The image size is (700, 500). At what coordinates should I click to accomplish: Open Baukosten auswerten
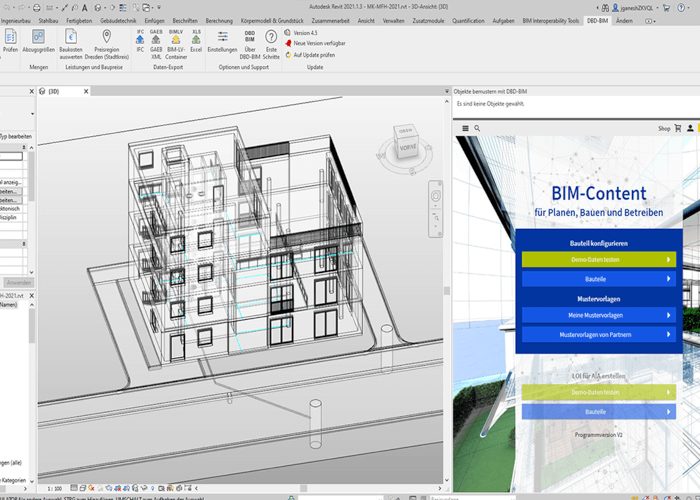[x=71, y=44]
